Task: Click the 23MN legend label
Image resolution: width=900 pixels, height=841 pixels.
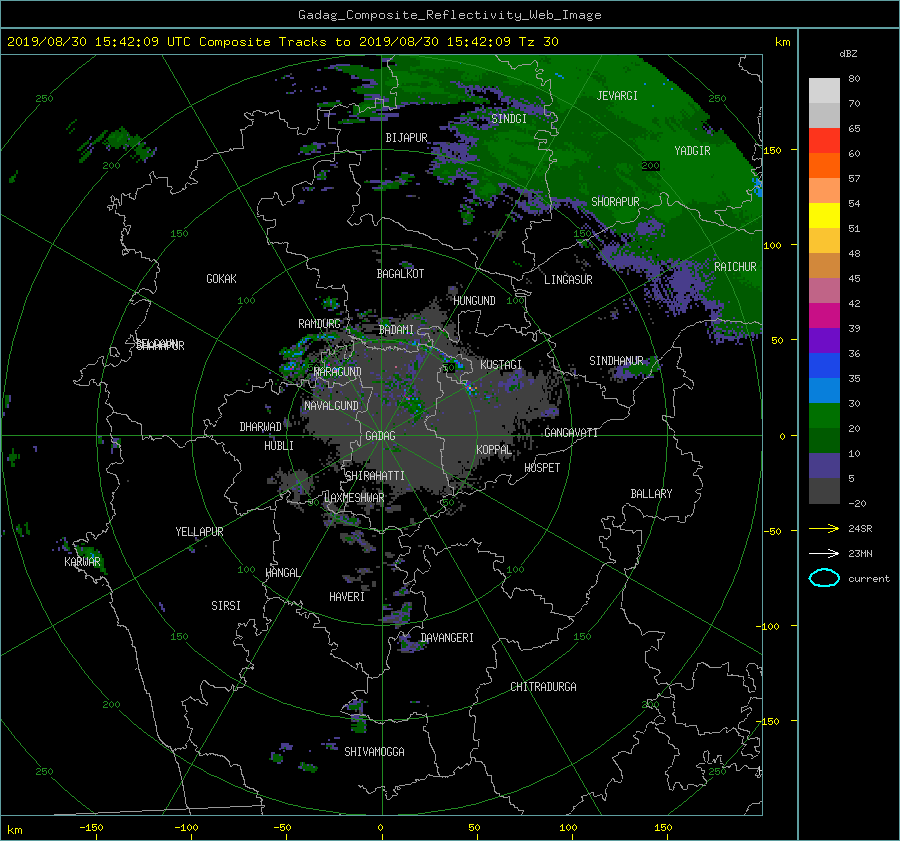Action: [x=860, y=553]
